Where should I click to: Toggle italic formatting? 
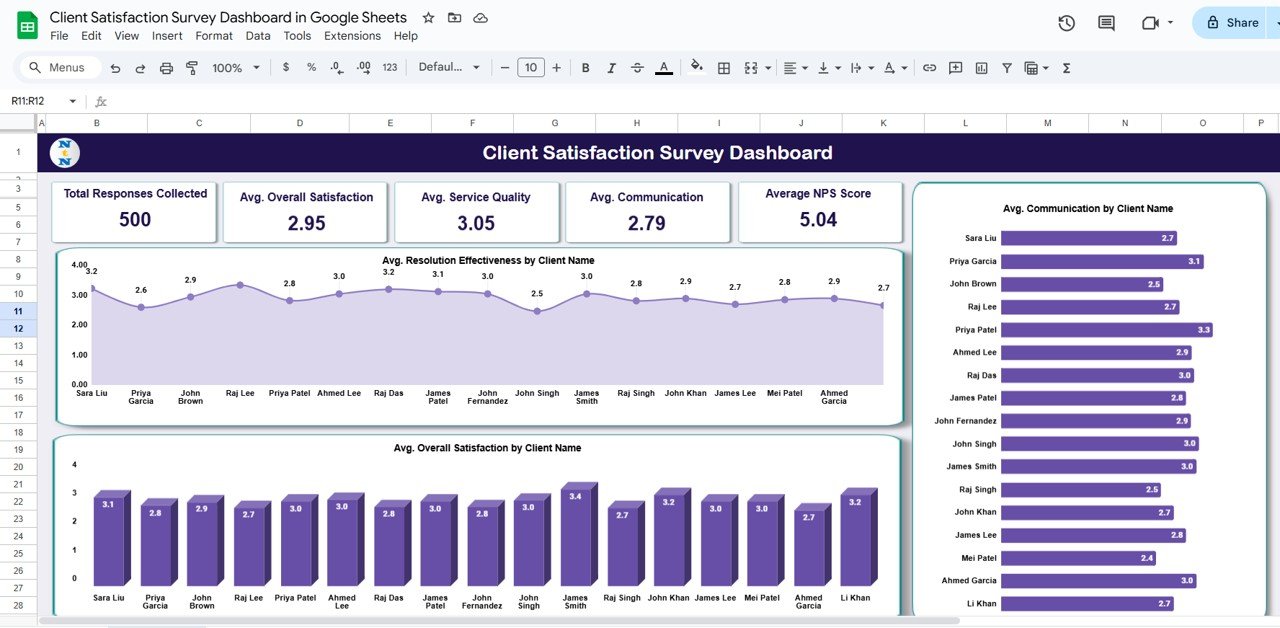(611, 68)
